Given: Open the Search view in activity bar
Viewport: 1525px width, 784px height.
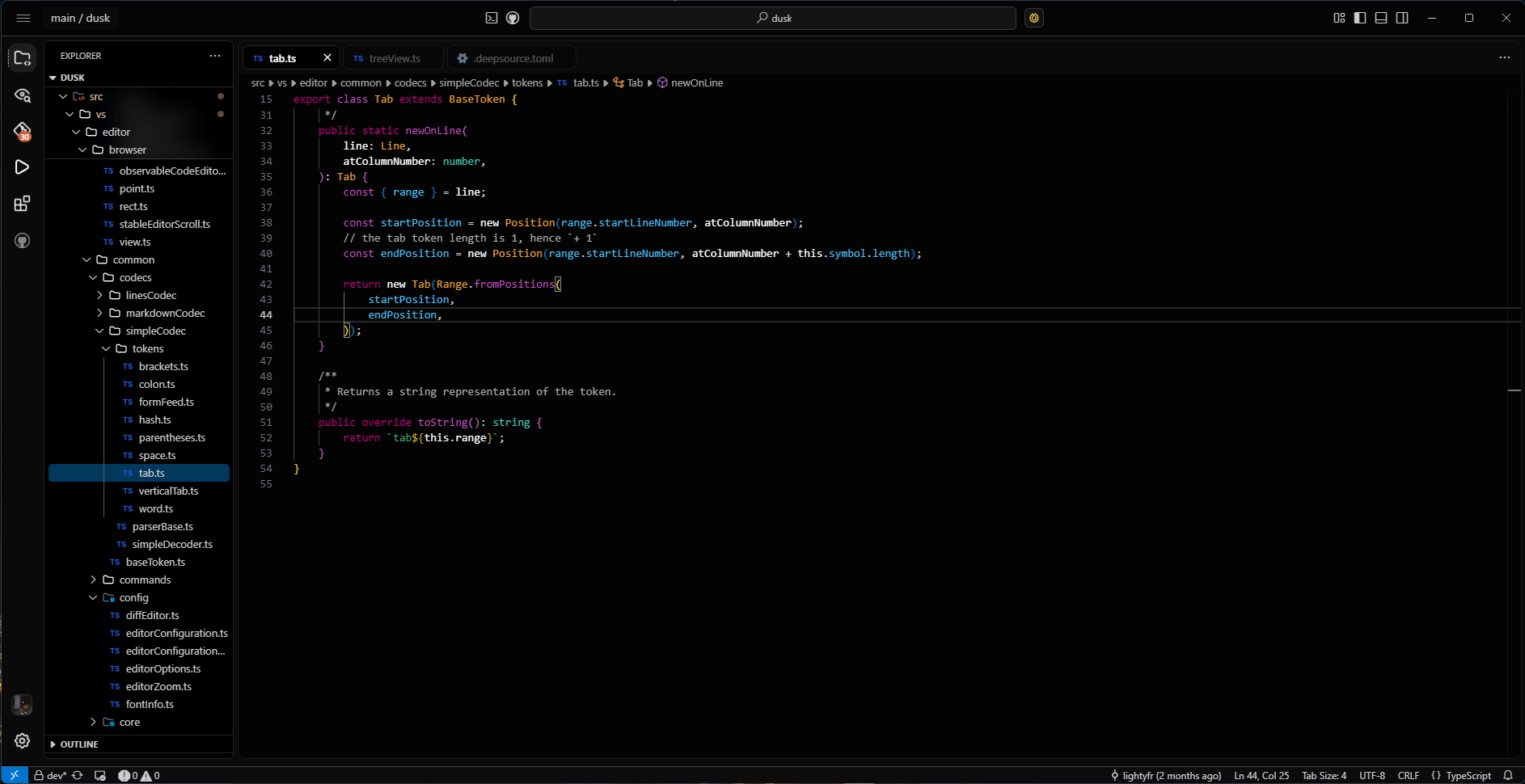Looking at the screenshot, I should click(23, 95).
